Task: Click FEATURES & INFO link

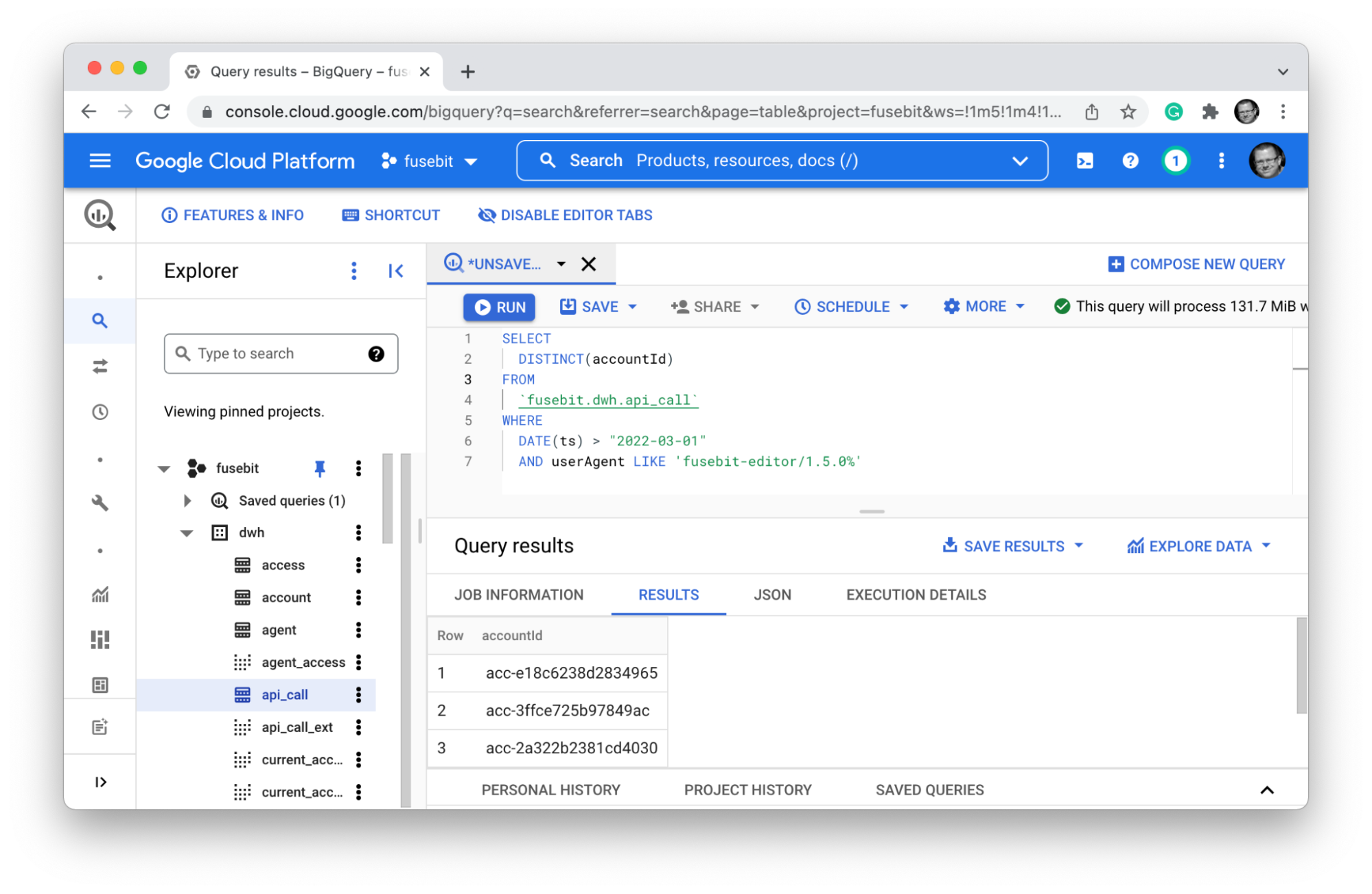Action: pos(233,215)
